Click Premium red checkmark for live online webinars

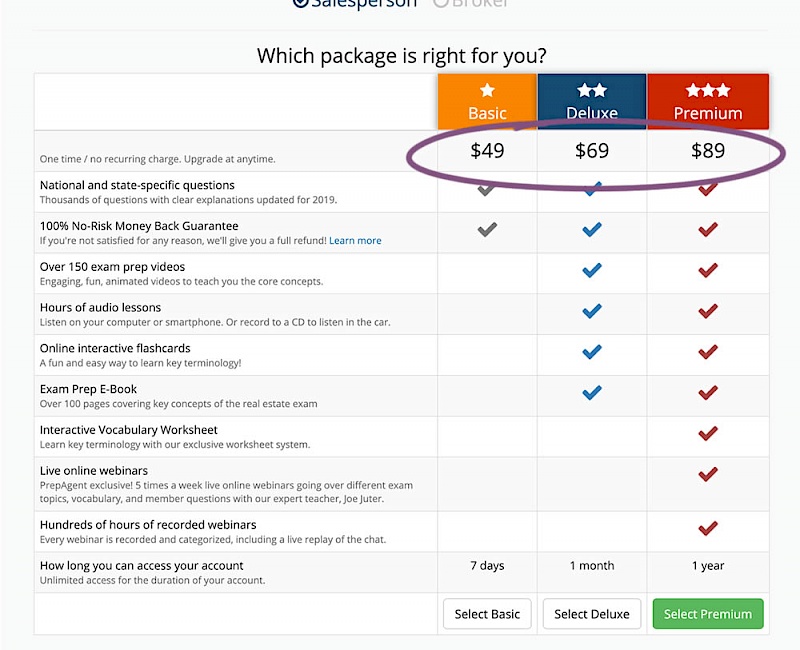pyautogui.click(x=708, y=475)
